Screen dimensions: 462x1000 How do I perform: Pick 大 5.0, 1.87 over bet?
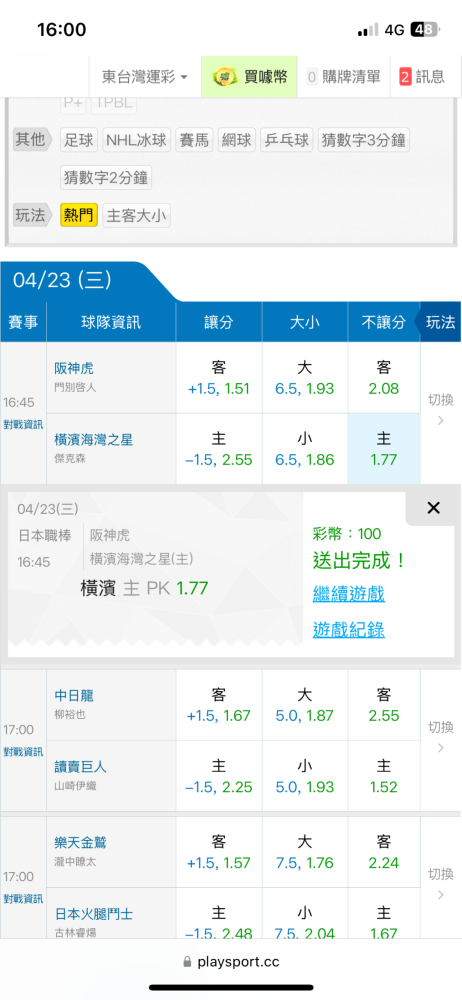click(x=305, y=705)
